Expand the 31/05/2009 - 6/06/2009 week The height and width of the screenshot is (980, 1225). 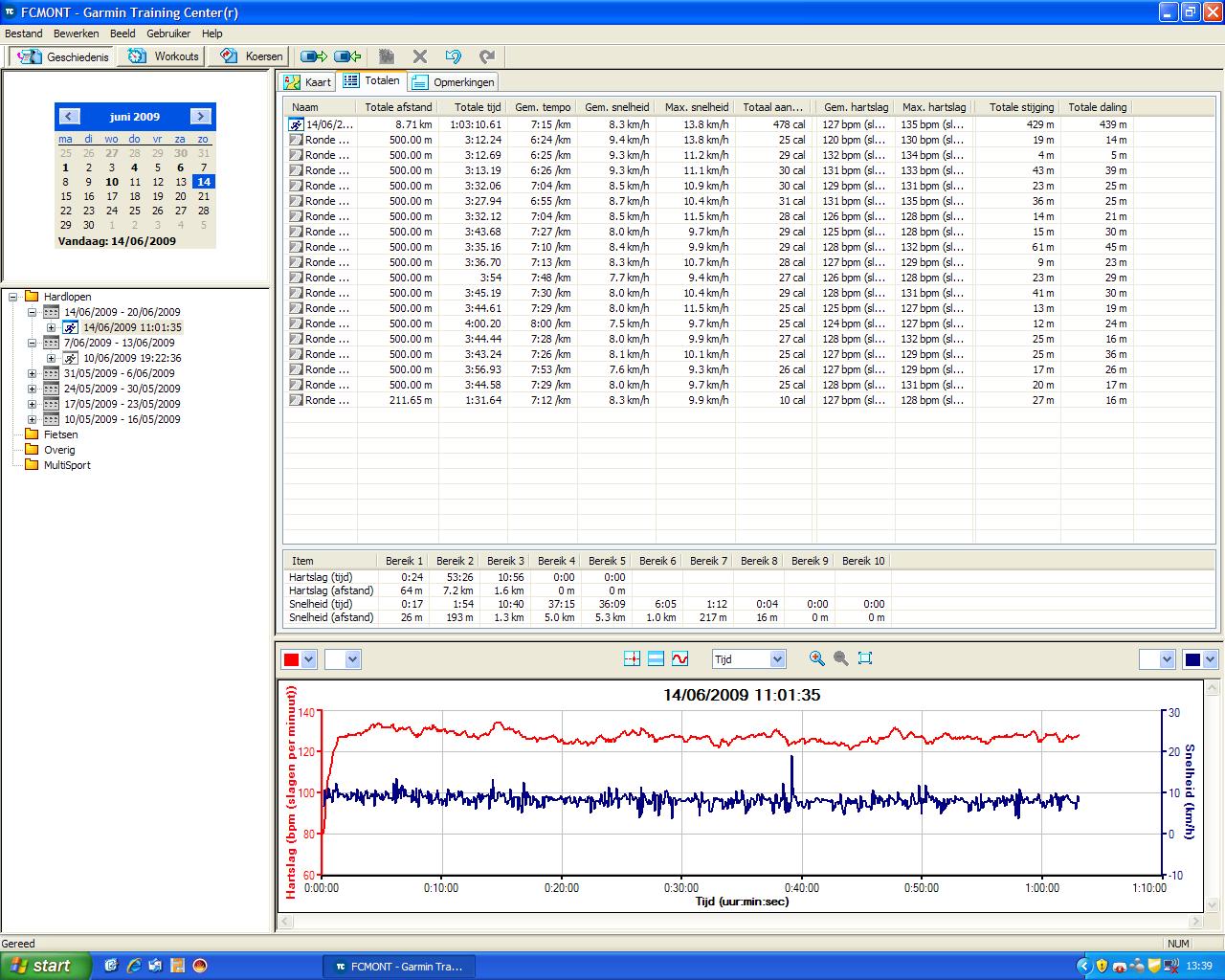(x=32, y=373)
